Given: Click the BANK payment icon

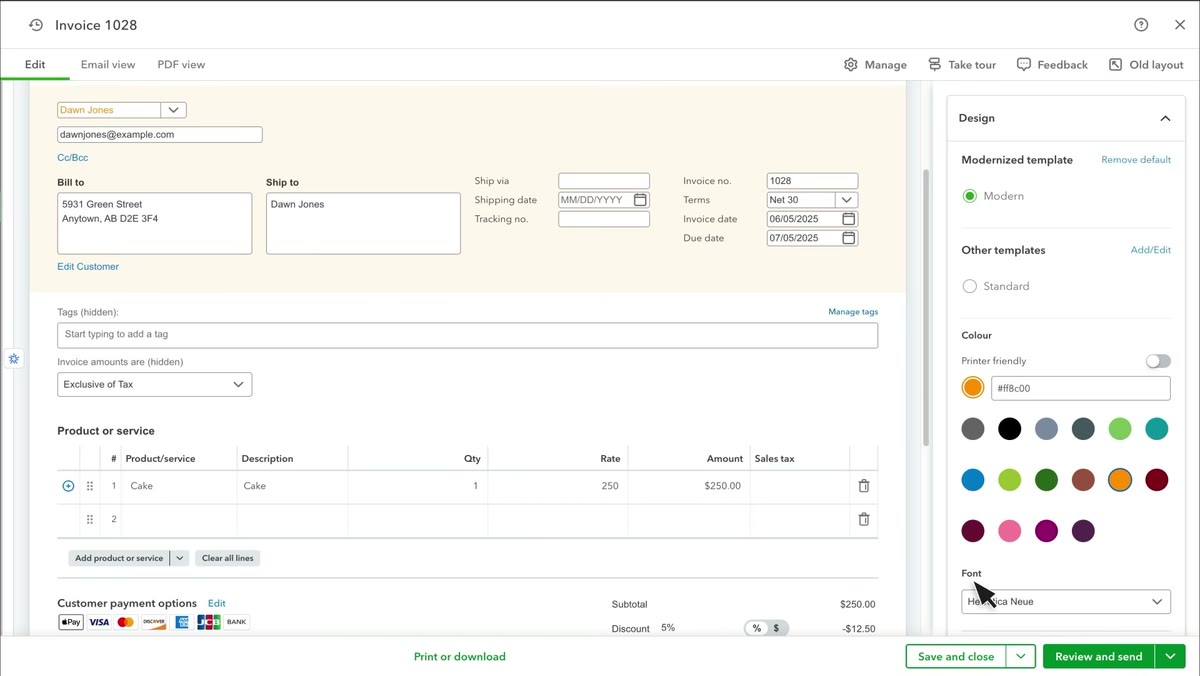Looking at the screenshot, I should (236, 622).
